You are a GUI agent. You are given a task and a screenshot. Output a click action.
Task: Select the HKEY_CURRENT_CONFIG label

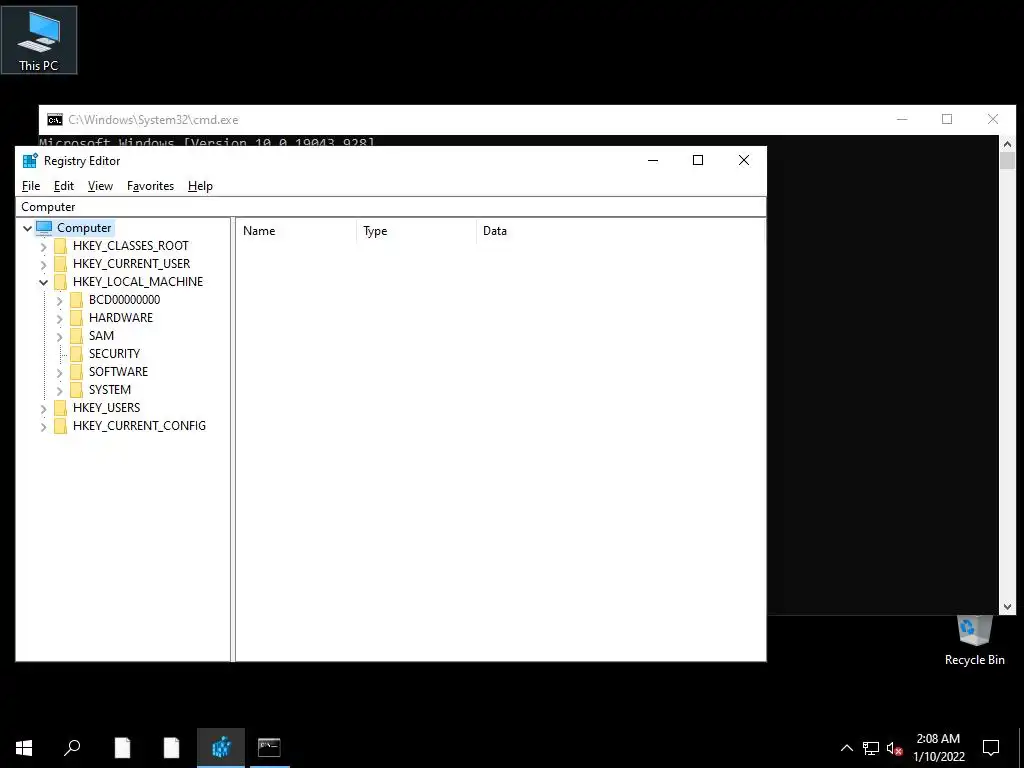(139, 426)
